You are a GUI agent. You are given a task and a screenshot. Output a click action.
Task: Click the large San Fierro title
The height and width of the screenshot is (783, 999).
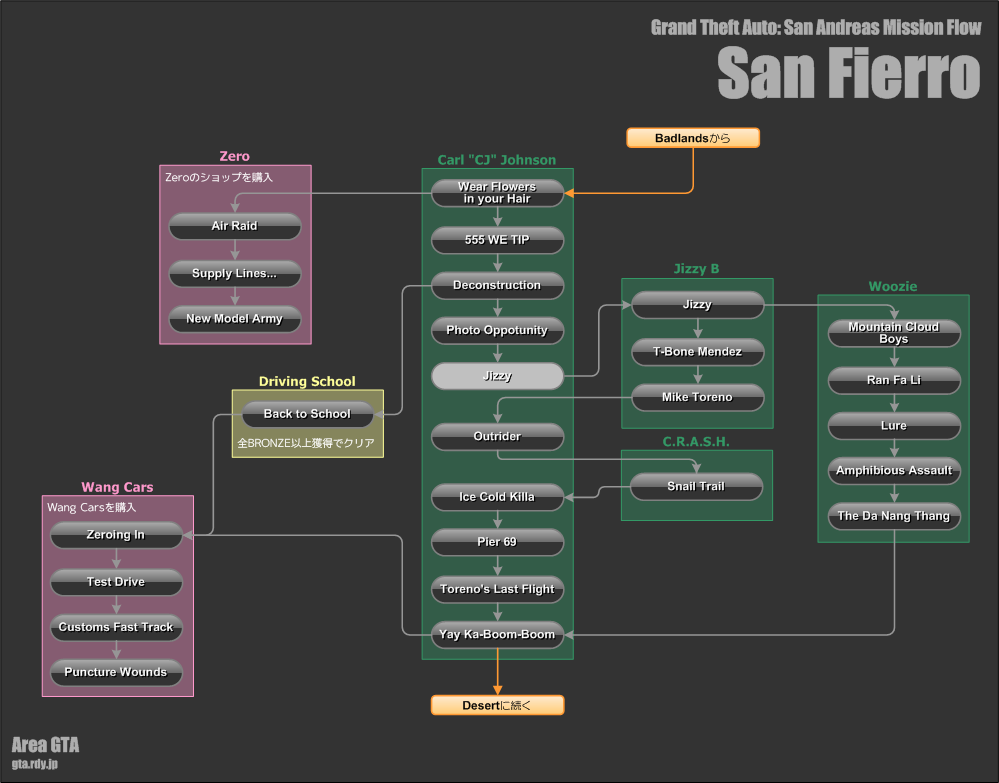click(x=849, y=73)
